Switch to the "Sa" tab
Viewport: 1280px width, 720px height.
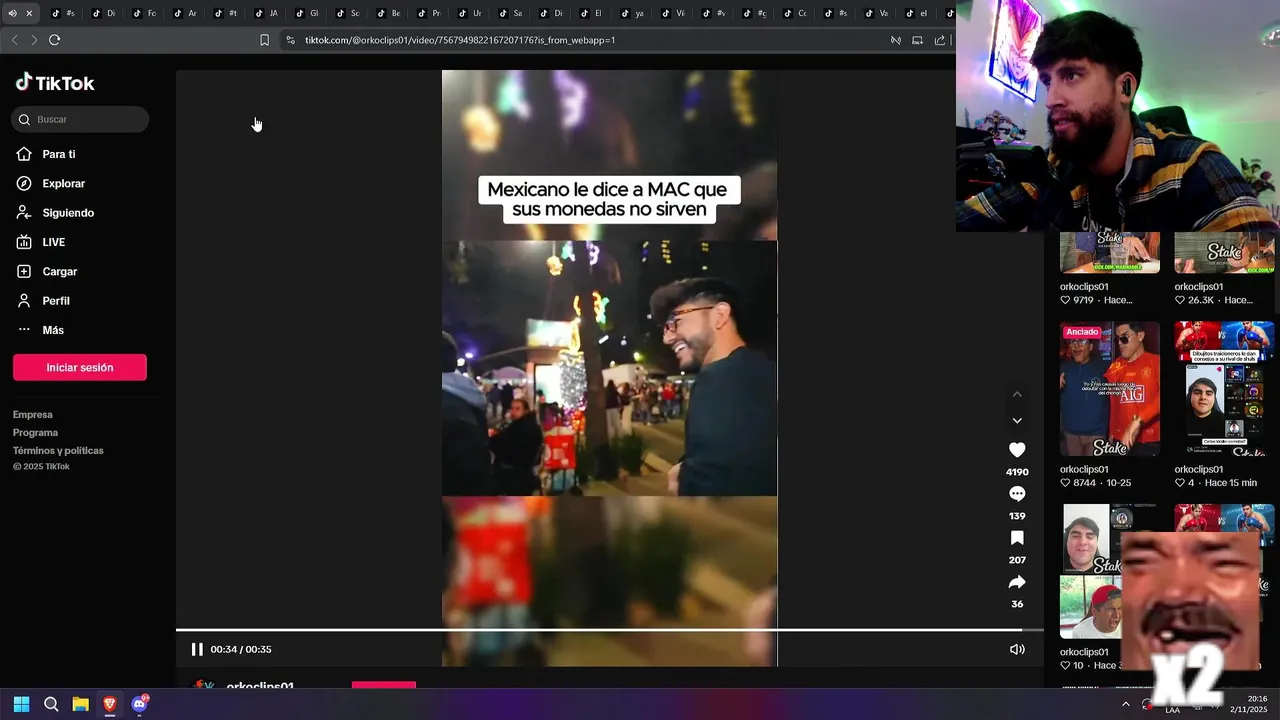510,13
